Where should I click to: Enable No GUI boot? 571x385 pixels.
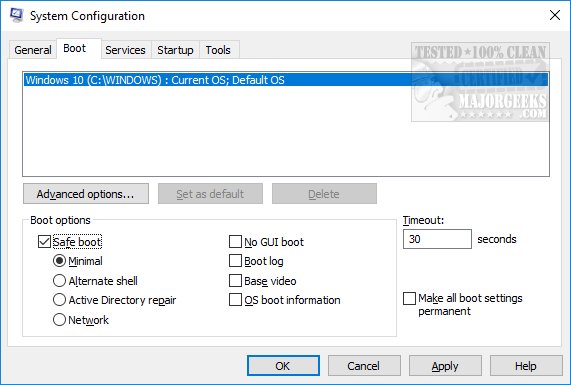click(235, 241)
